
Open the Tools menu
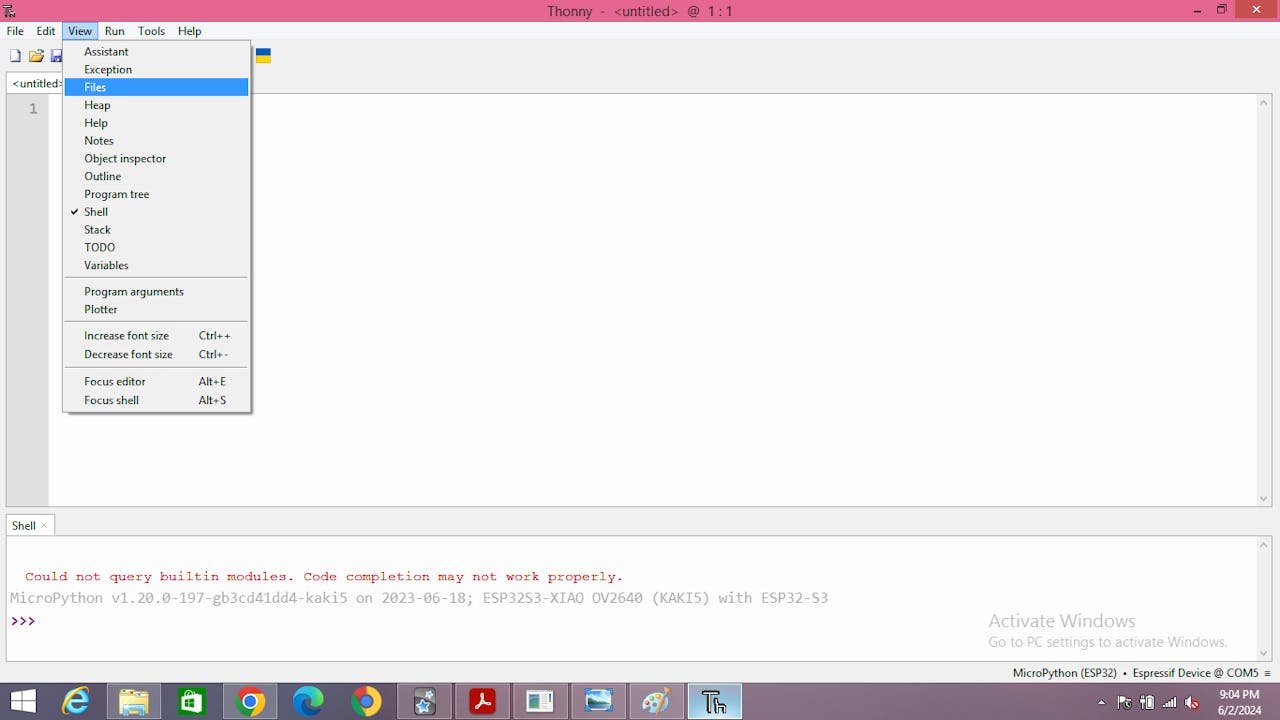pyautogui.click(x=151, y=31)
